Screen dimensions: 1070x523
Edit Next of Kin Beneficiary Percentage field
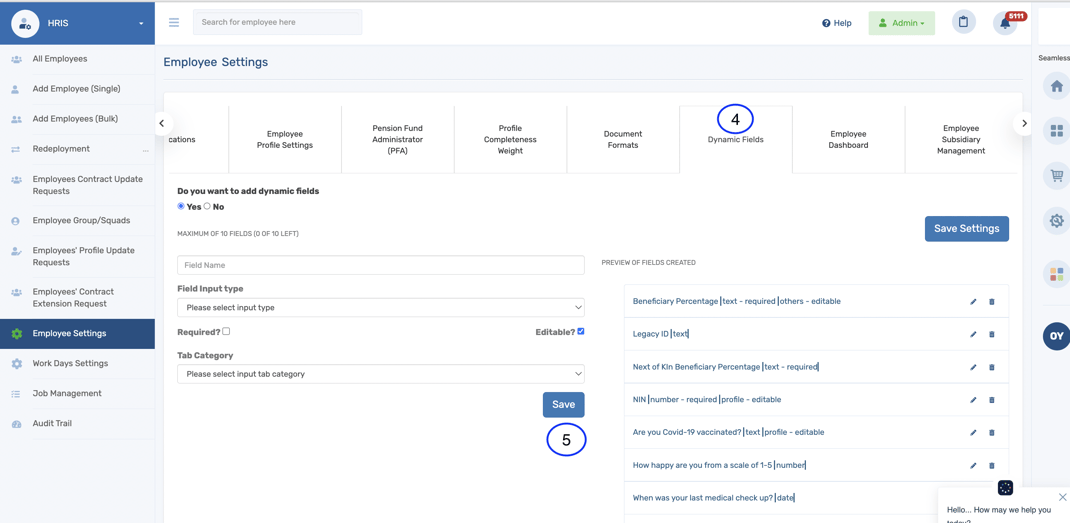(973, 367)
